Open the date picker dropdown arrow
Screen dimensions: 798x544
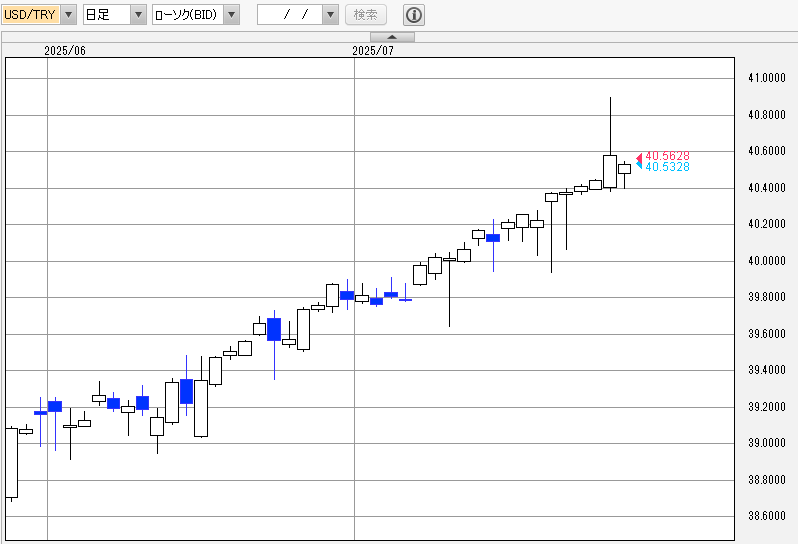click(330, 15)
